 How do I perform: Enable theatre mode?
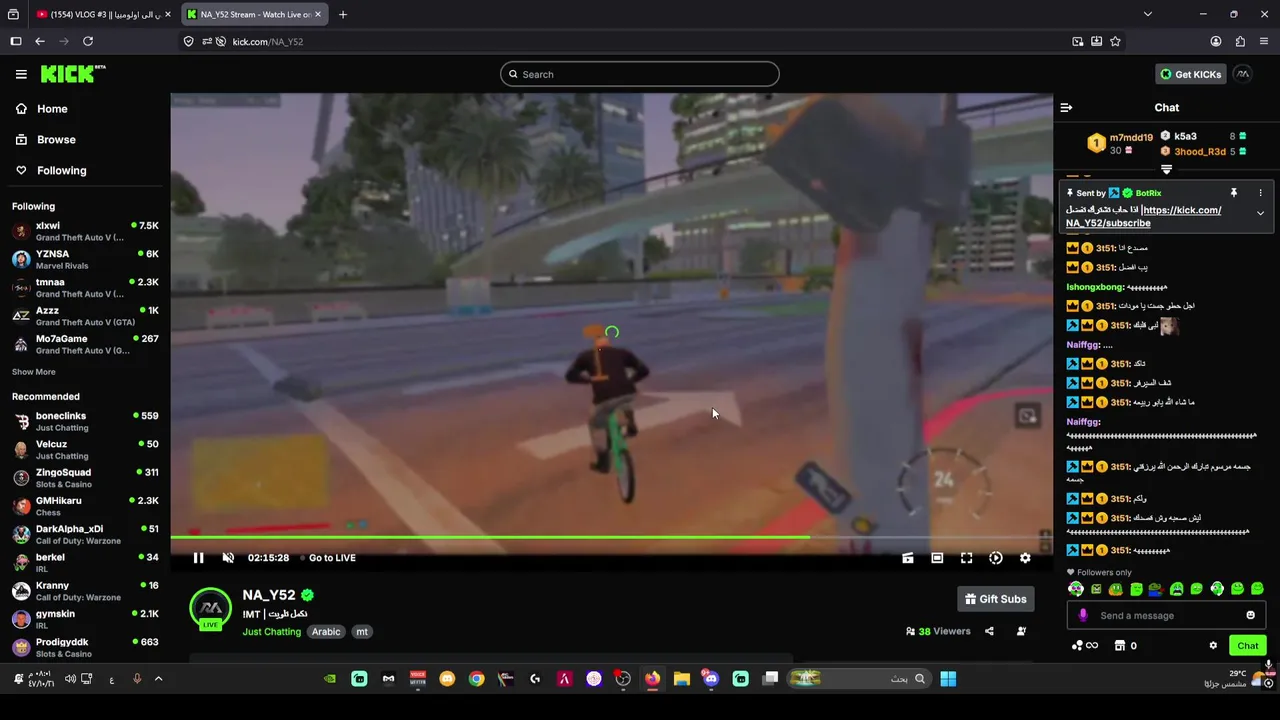click(x=937, y=558)
